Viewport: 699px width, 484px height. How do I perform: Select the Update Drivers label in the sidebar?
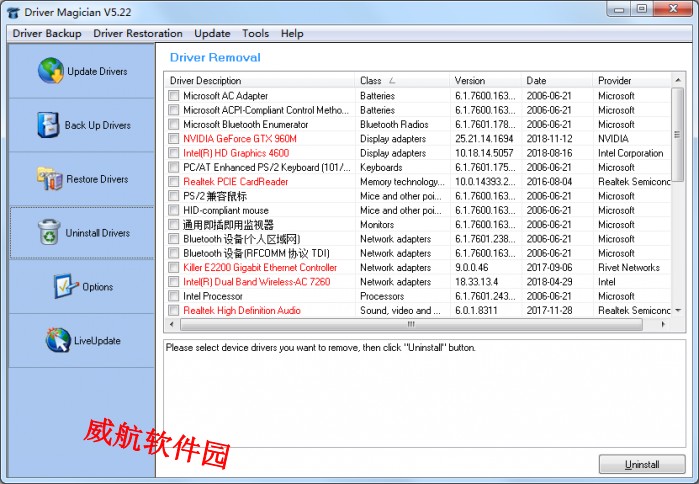[97, 71]
